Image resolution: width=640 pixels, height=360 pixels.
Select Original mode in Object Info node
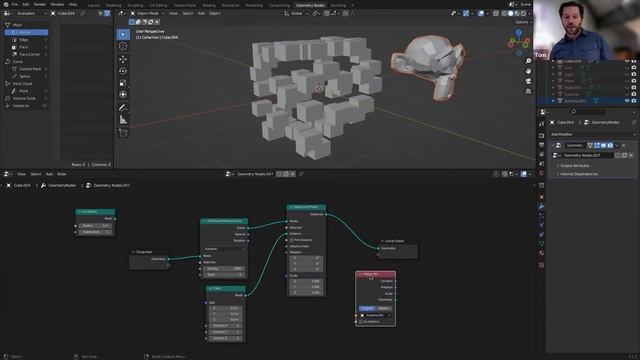pos(367,309)
